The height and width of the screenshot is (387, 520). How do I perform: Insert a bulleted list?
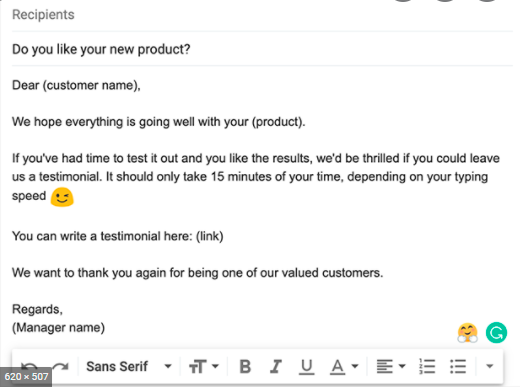coord(458,366)
